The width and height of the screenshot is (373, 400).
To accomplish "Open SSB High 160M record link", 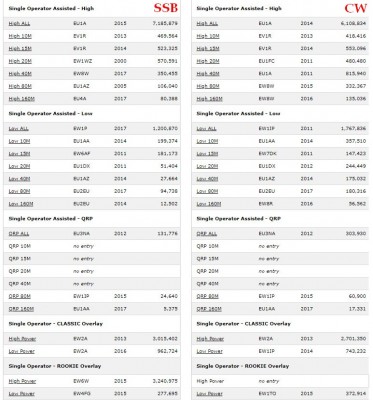I will (x=22, y=99).
